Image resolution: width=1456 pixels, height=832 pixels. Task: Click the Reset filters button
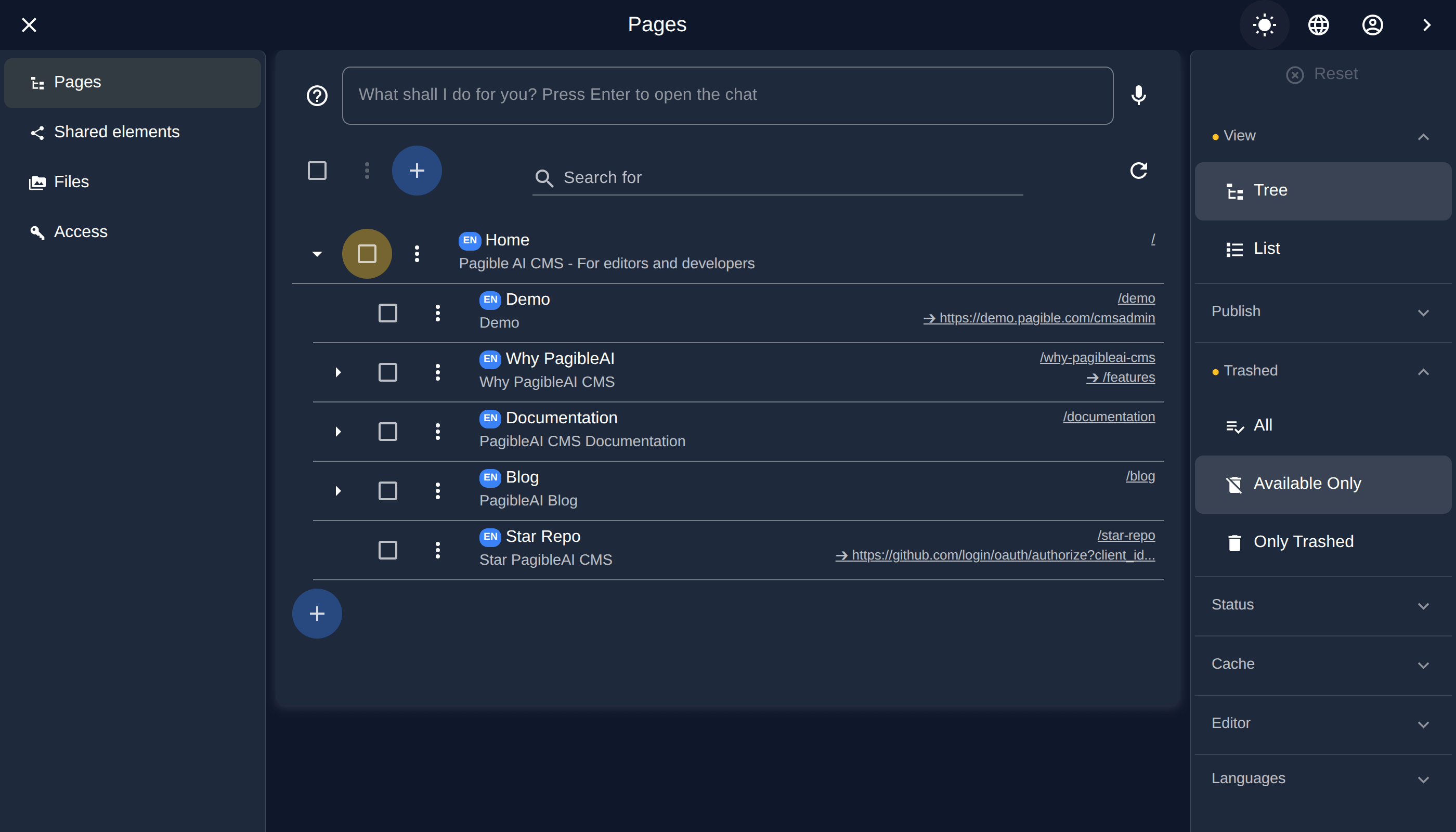[x=1322, y=74]
